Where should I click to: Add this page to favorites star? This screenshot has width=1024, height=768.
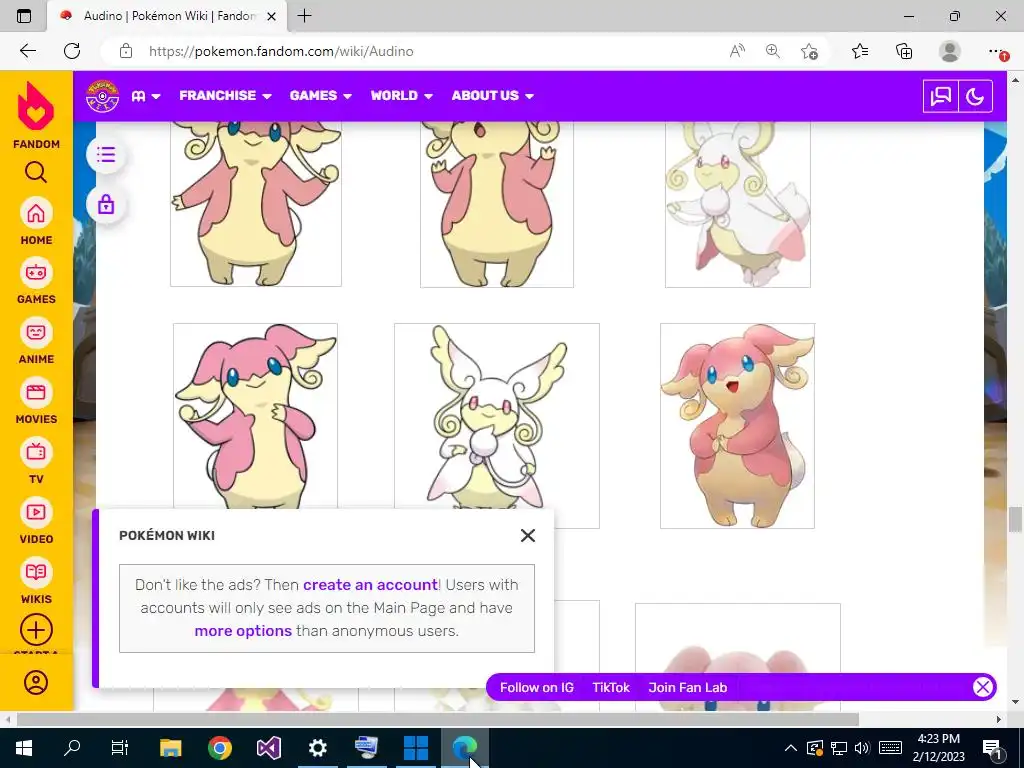click(x=809, y=51)
